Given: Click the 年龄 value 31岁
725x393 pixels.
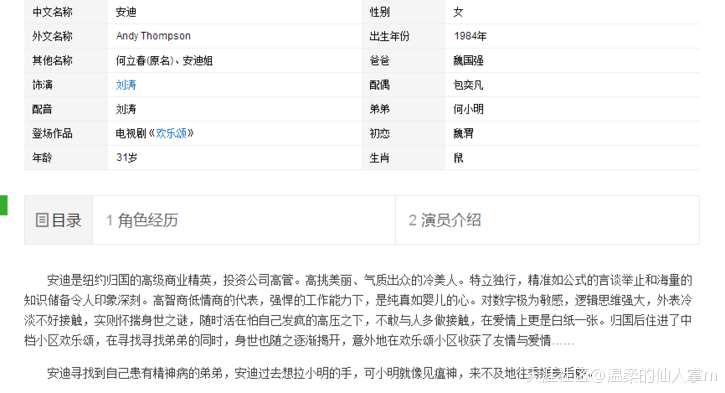Looking at the screenshot, I should [127, 158].
